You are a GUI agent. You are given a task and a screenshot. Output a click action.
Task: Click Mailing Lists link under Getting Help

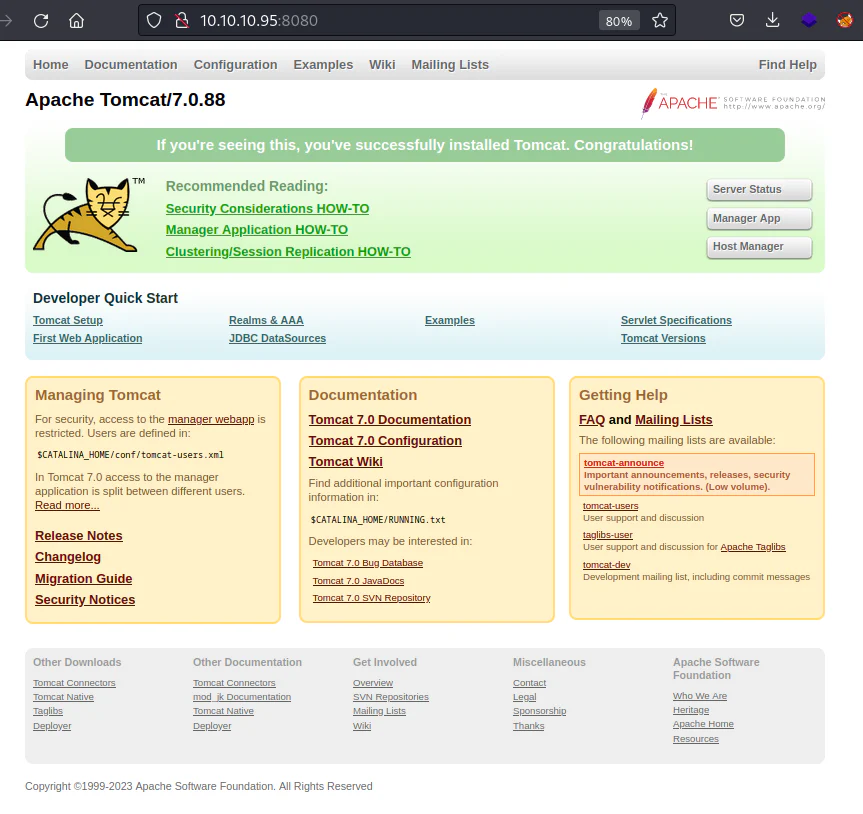tap(674, 420)
